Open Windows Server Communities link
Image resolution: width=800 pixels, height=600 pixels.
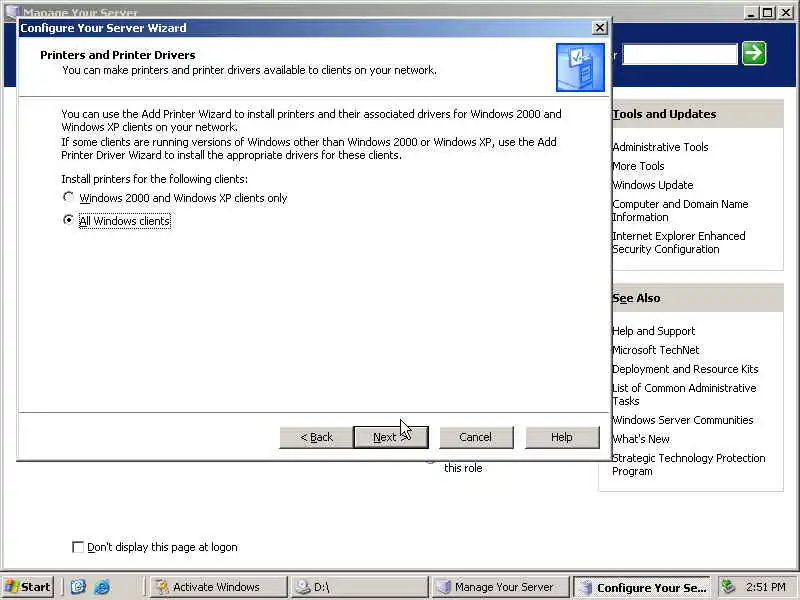tap(683, 420)
